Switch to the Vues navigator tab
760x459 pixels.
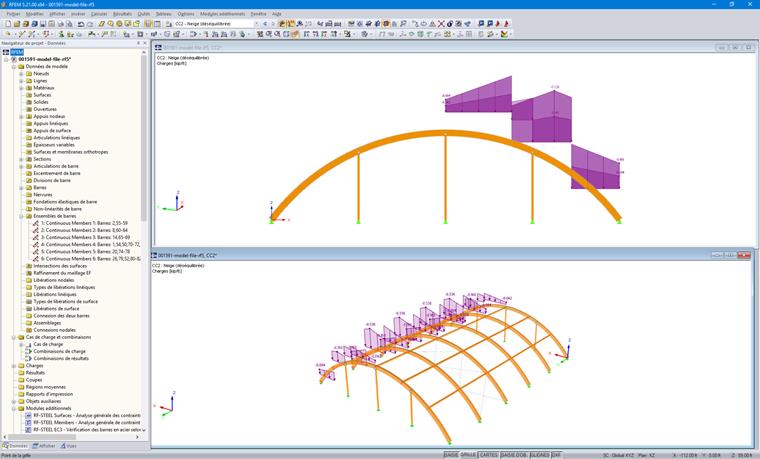point(69,446)
